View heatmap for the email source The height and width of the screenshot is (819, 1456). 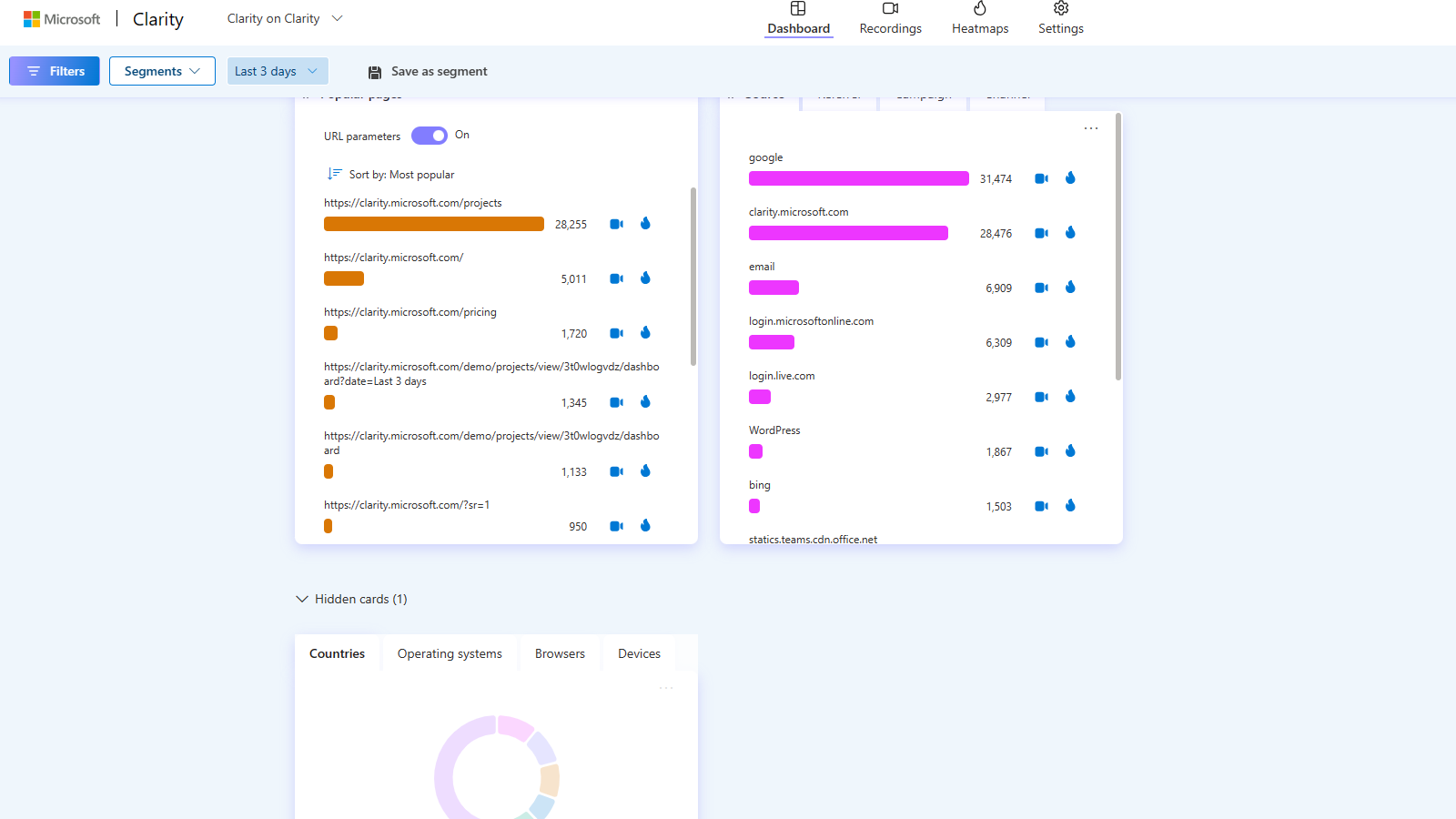pyautogui.click(x=1070, y=287)
